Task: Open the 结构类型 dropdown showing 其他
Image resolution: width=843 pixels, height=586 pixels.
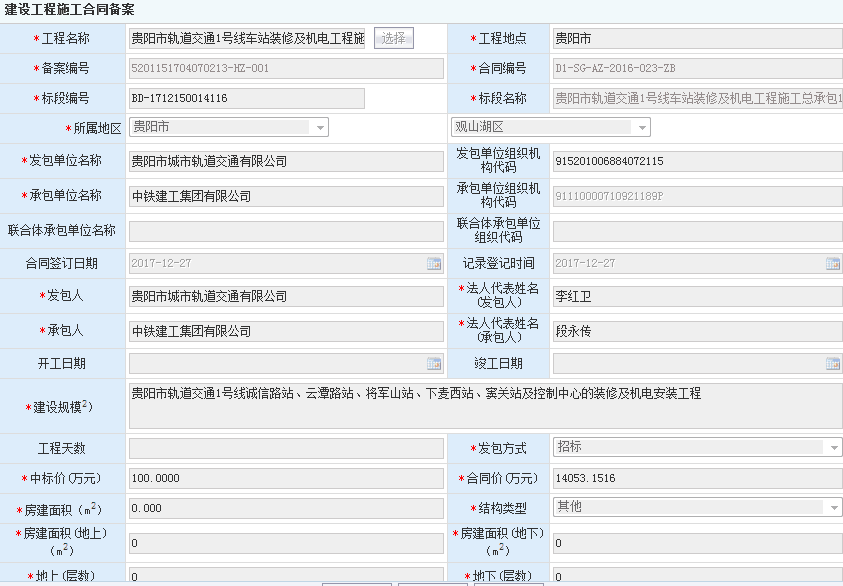Action: [832, 508]
